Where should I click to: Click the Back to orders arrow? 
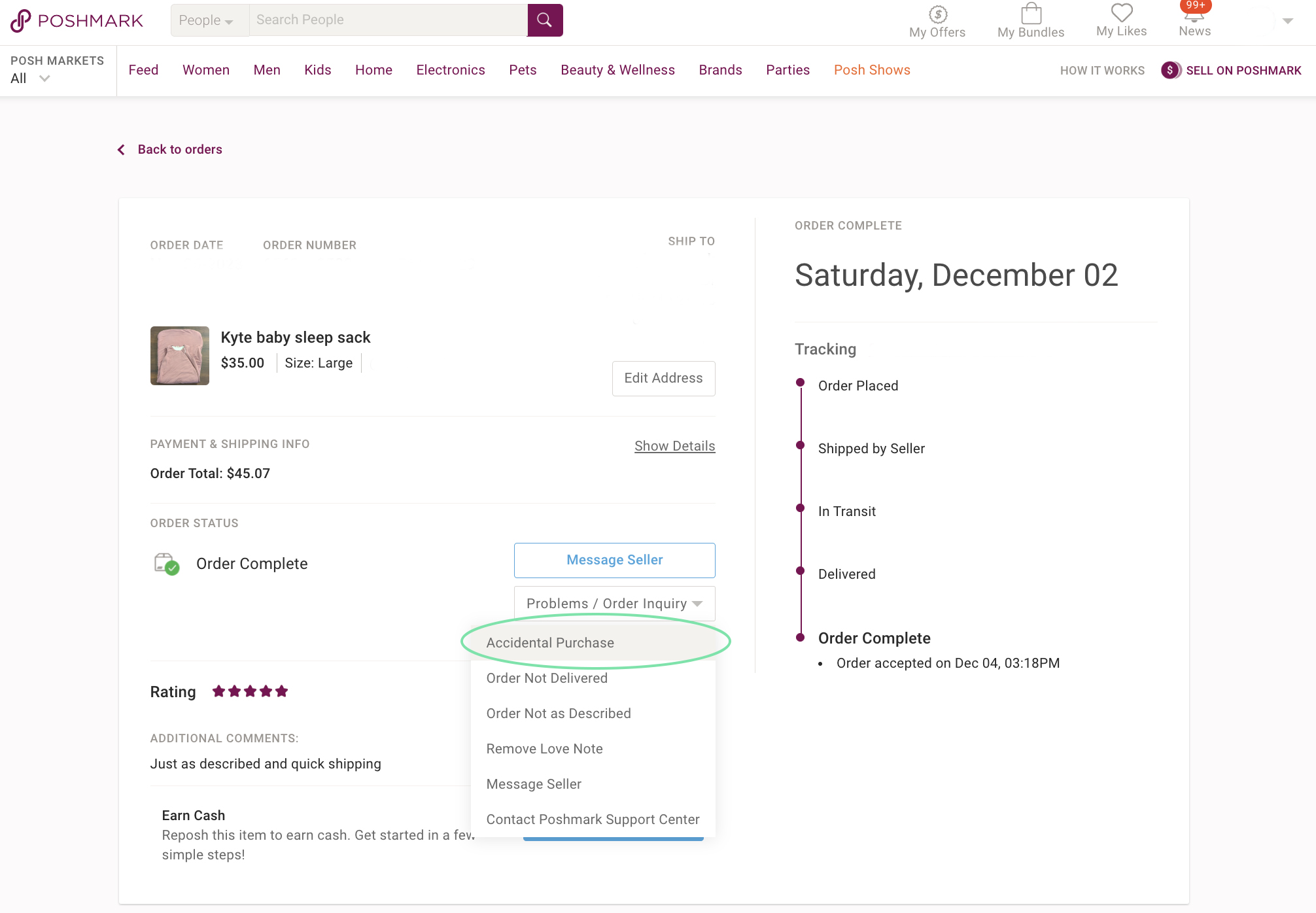122,150
